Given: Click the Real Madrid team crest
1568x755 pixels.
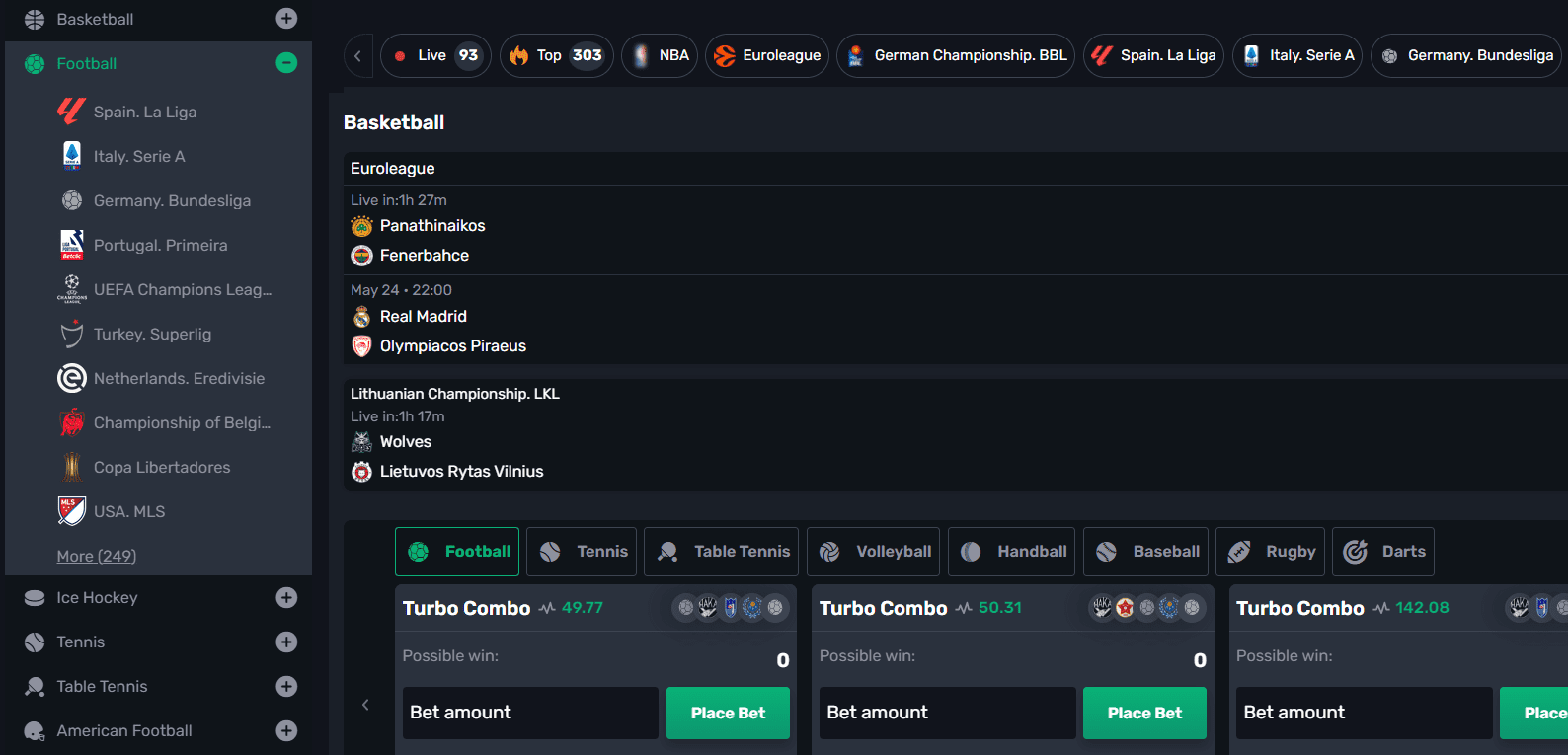Looking at the screenshot, I should 362,317.
